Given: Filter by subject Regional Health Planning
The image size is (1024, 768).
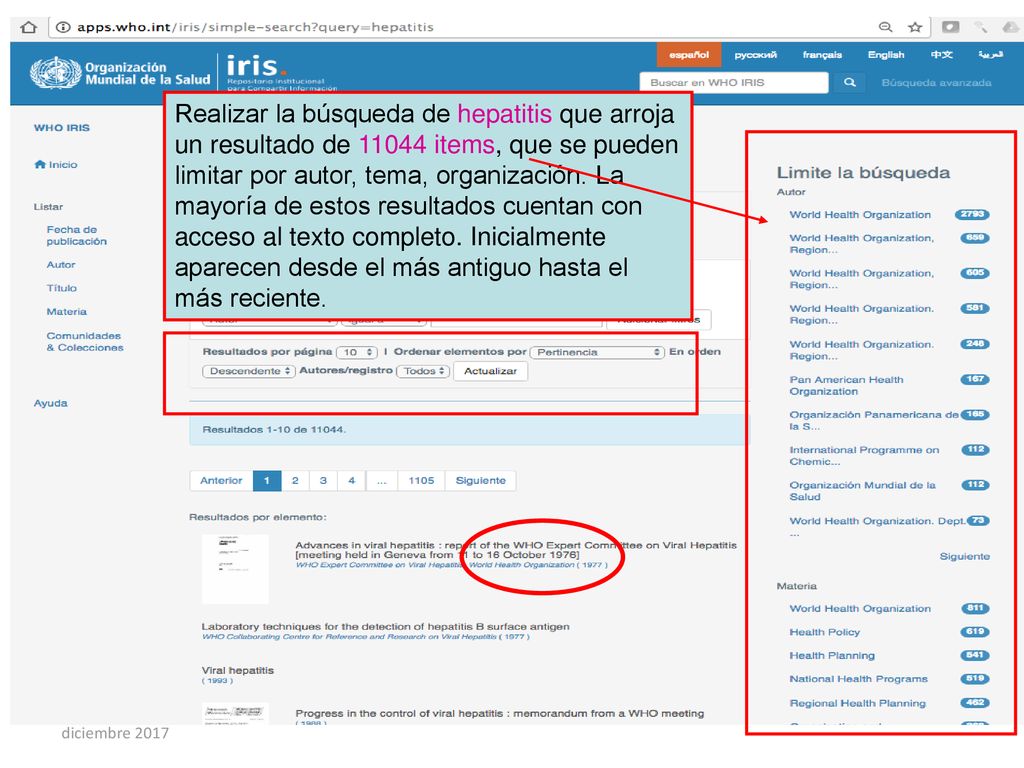Looking at the screenshot, I should pyautogui.click(x=857, y=703).
